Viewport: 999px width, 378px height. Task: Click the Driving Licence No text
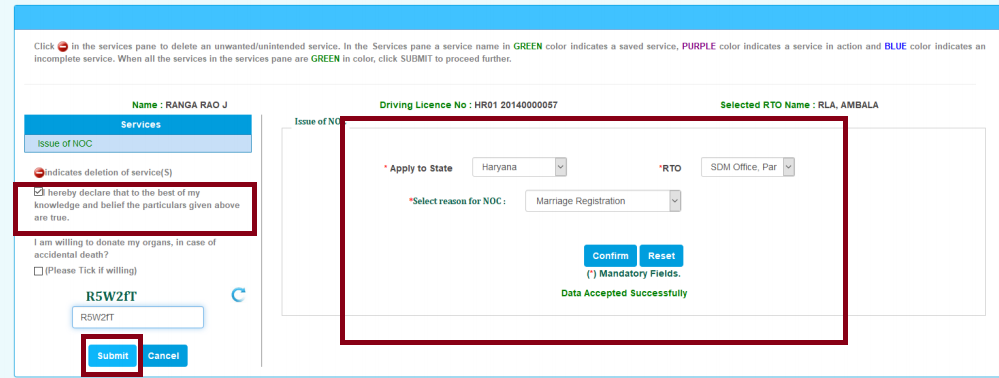468,105
